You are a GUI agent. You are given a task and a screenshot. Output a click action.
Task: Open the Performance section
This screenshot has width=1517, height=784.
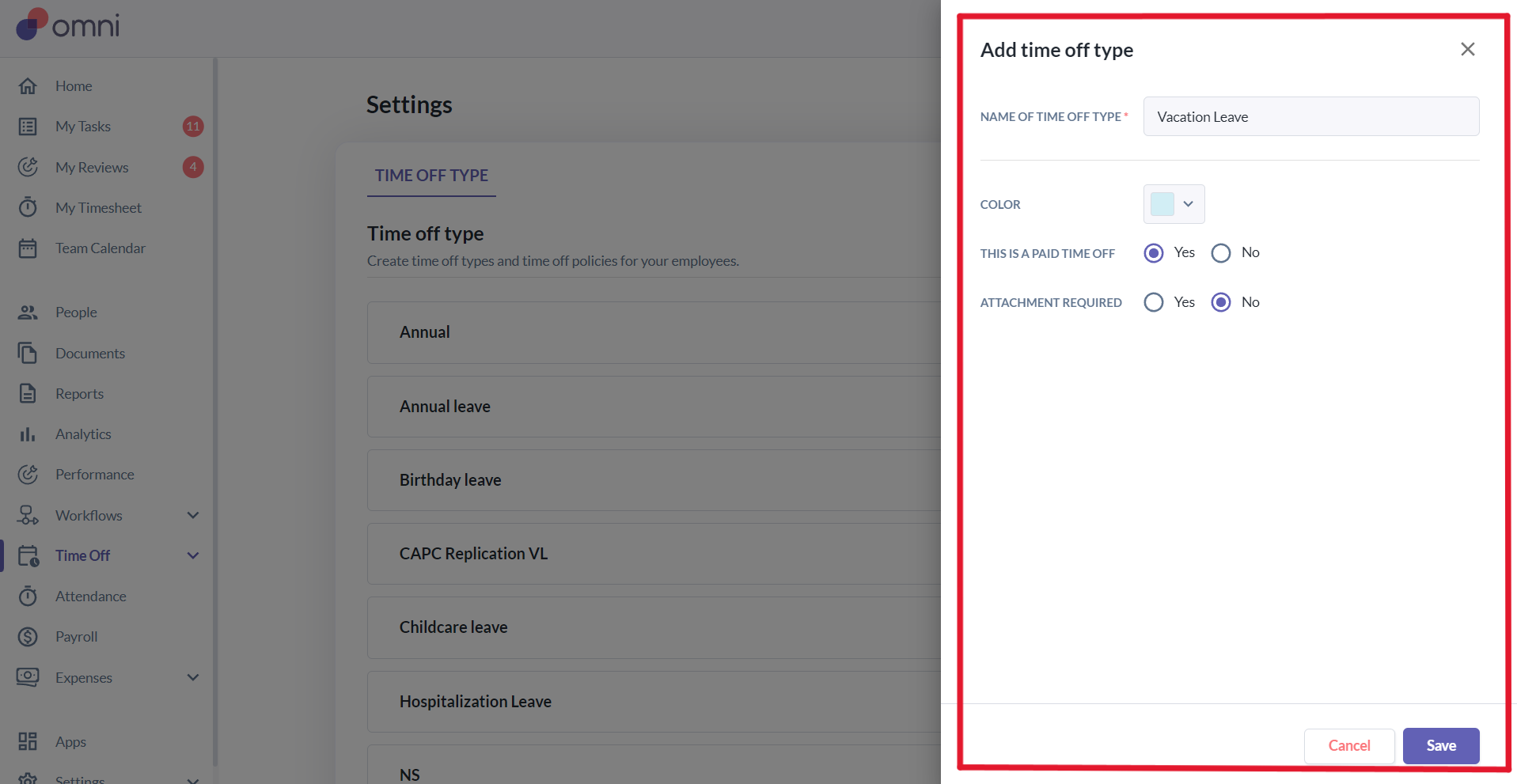(95, 475)
